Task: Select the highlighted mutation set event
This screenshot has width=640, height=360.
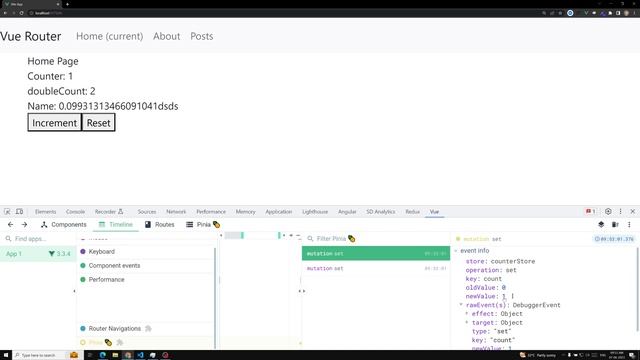Action: click(376, 253)
